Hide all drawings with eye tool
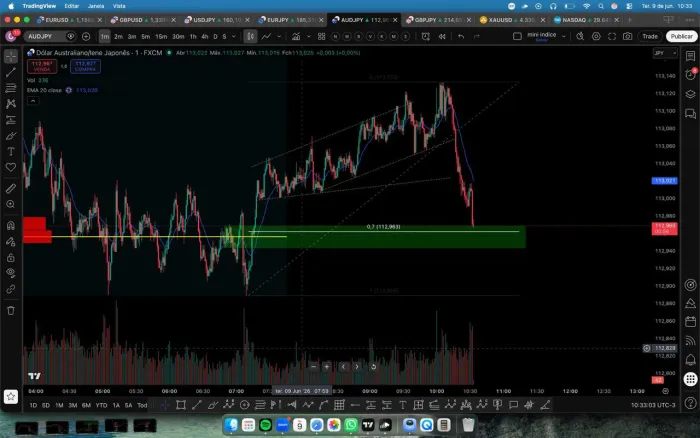Image resolution: width=700 pixels, height=438 pixels. [x=11, y=273]
